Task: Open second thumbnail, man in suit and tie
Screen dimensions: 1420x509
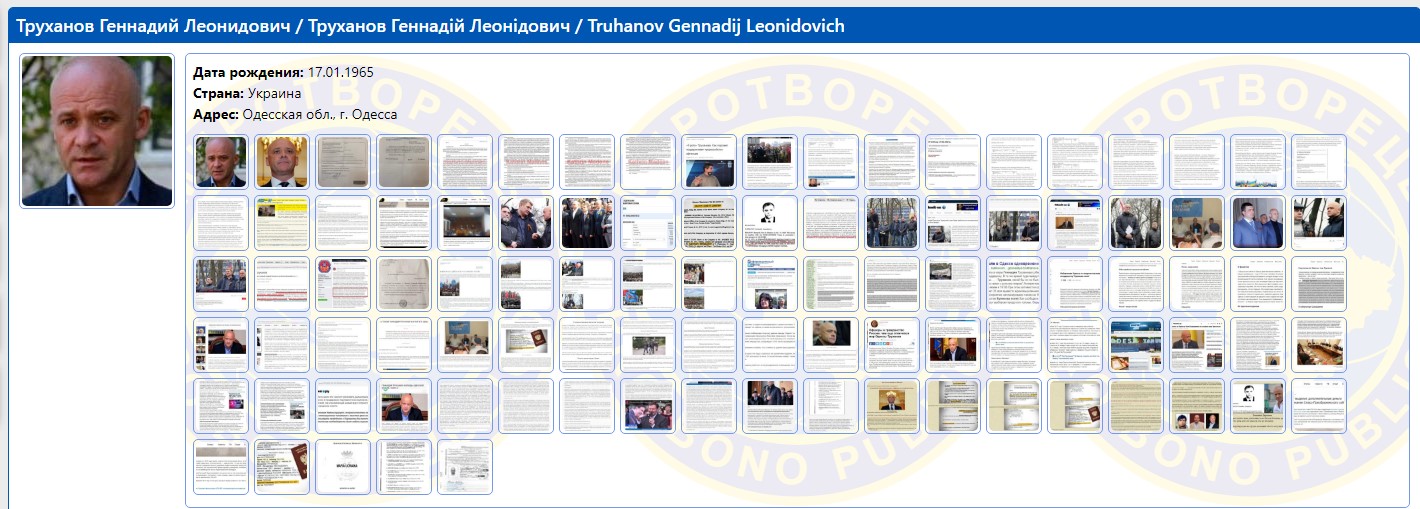Action: [282, 162]
